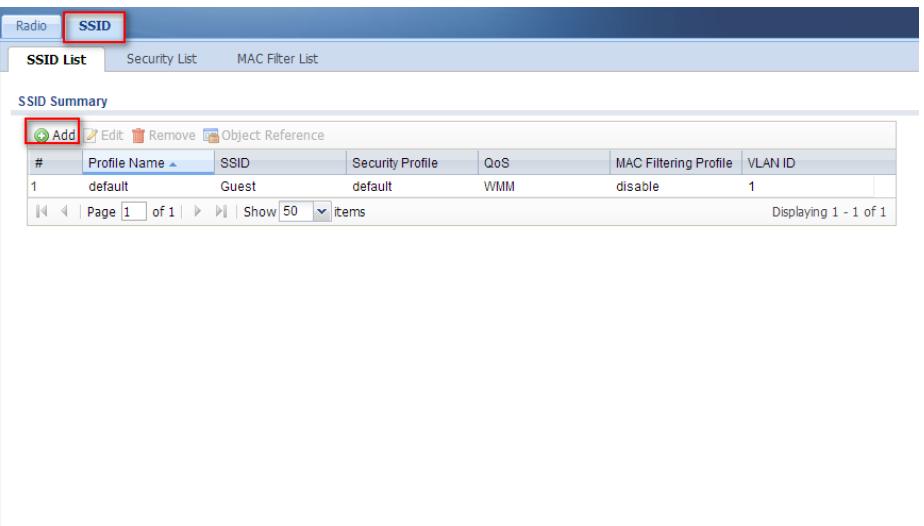
Task: Click the Object Reference icon
Action: [x=210, y=135]
